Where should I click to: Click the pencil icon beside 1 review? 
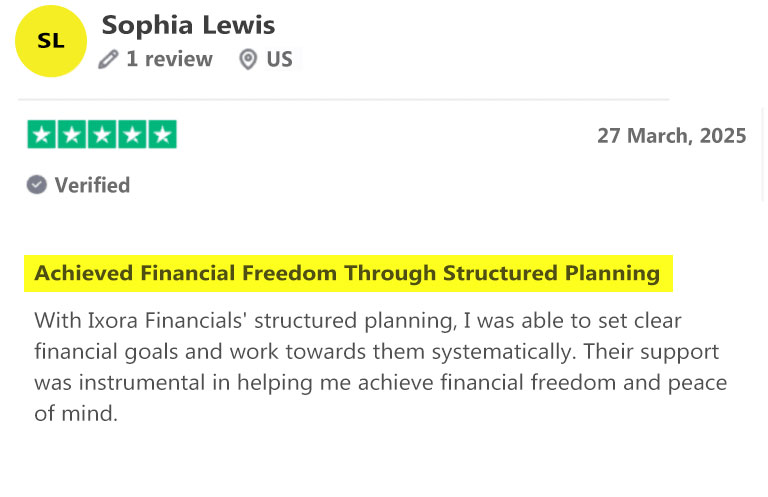pyautogui.click(x=108, y=60)
